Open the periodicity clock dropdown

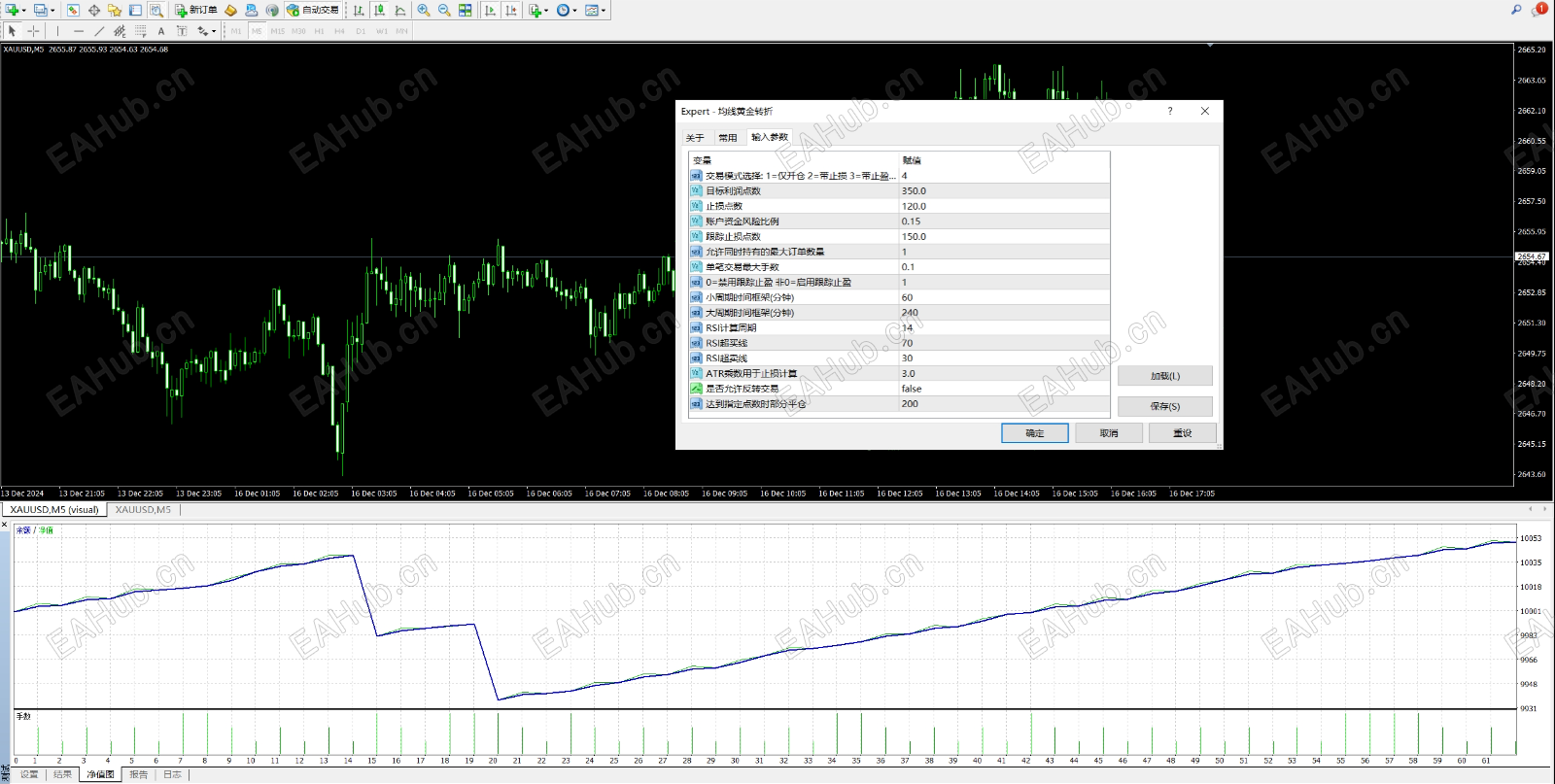[566, 10]
